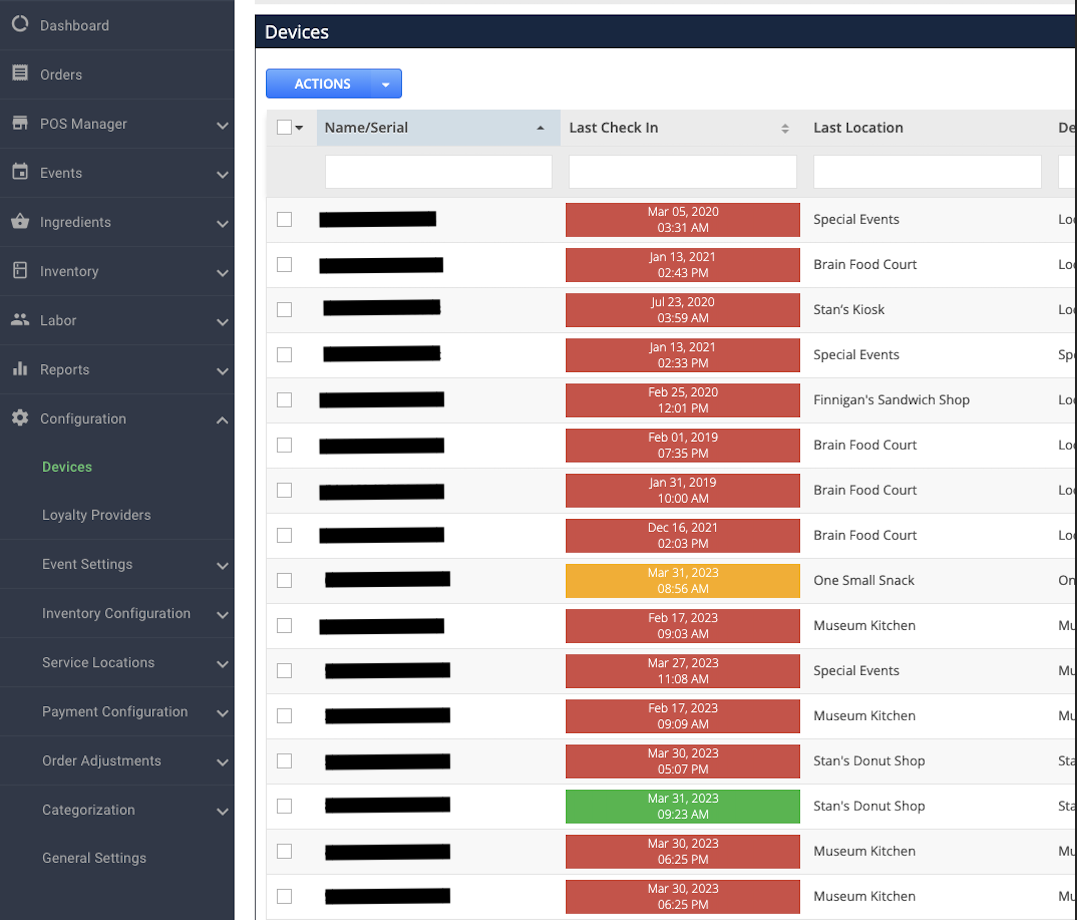Screen dimensions: 1077x920
Task: Expand Labor submenu chevron
Action: [x=222, y=322]
